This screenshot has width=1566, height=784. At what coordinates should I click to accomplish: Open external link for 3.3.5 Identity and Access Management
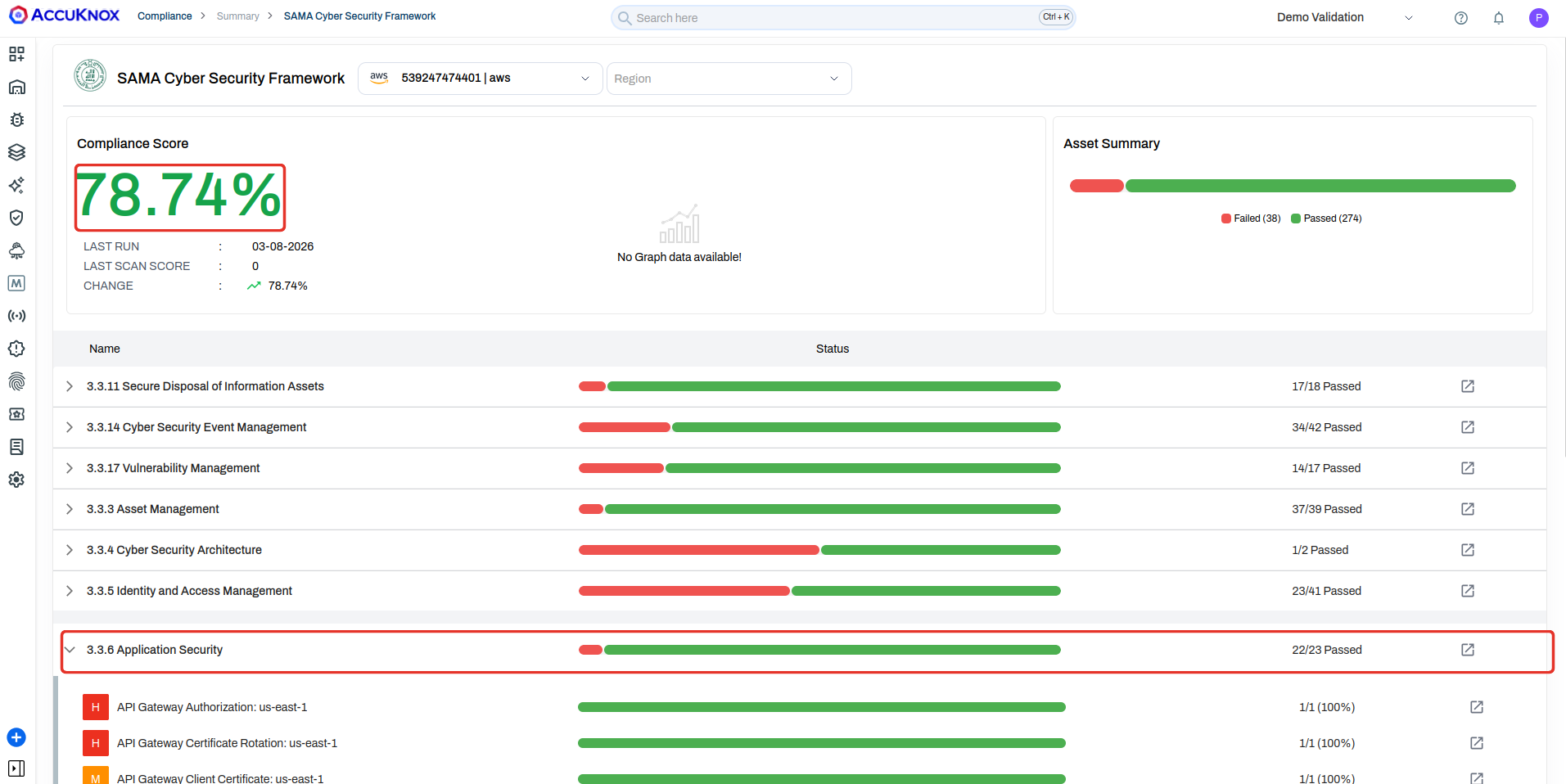[x=1468, y=591]
